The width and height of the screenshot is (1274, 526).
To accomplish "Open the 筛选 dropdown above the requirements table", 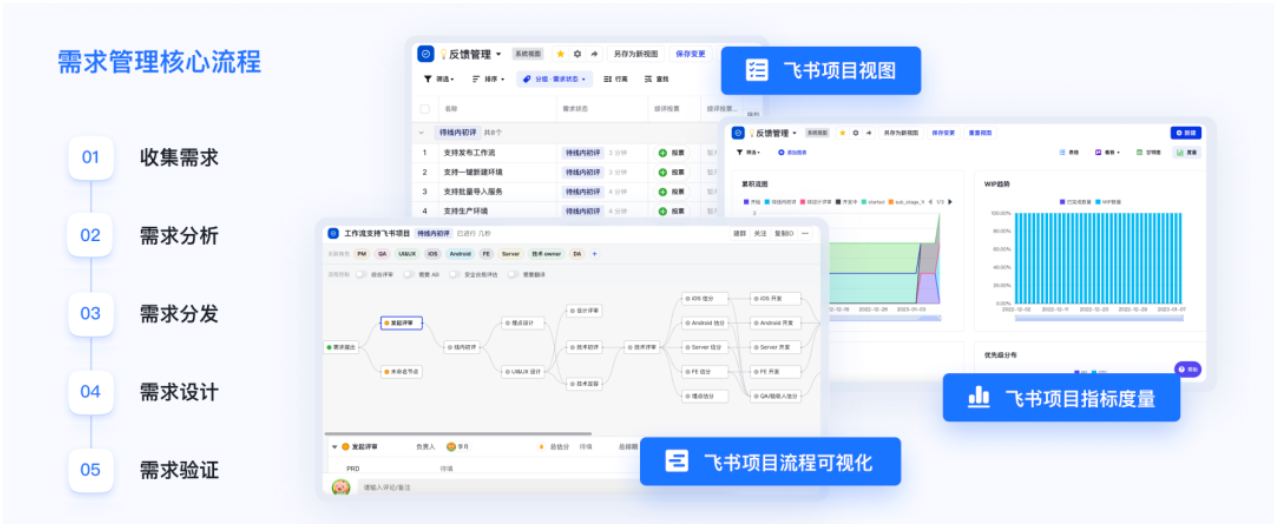I will click(x=439, y=79).
